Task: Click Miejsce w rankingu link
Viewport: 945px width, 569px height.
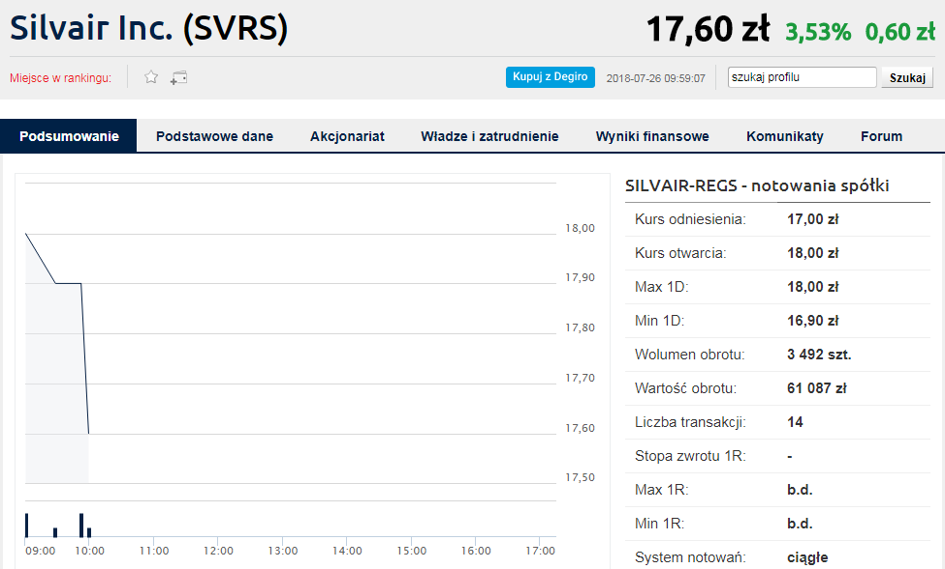Action: 60,78
